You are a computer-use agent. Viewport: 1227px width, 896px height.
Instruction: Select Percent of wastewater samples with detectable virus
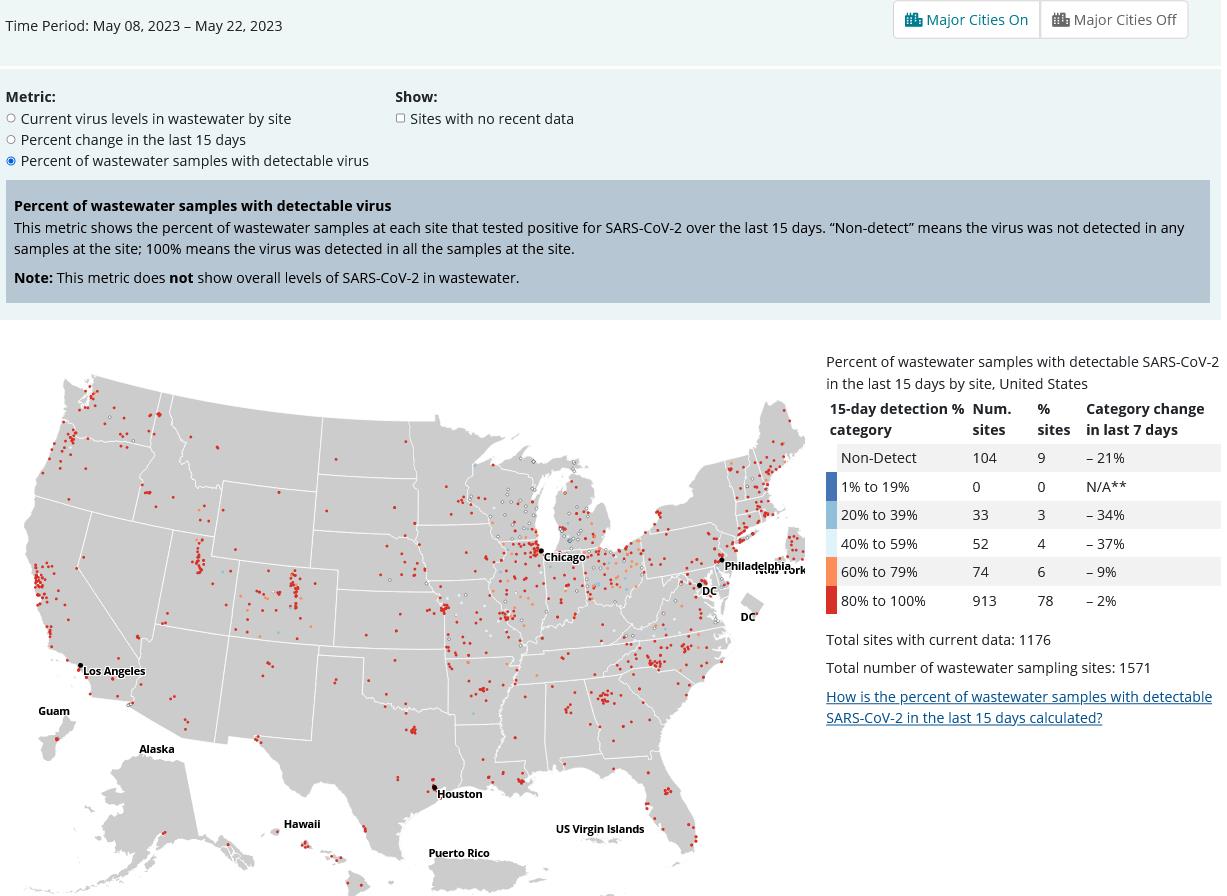(x=11, y=161)
